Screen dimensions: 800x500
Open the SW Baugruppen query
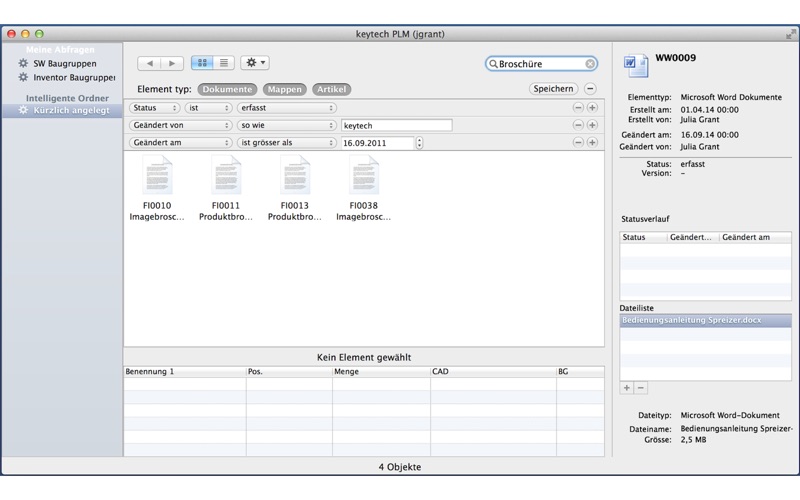click(x=65, y=64)
